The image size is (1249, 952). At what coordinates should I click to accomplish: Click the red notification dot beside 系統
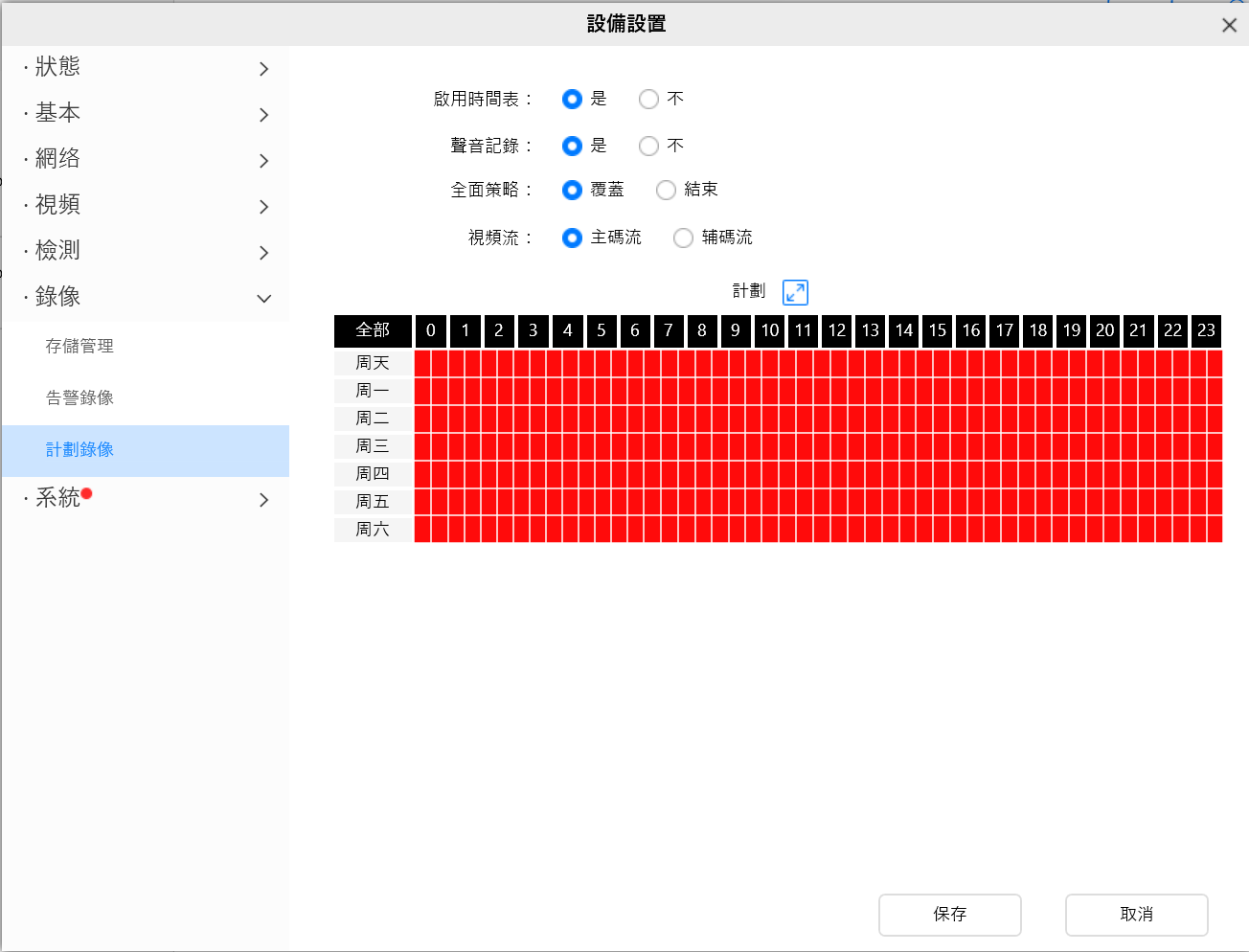(87, 493)
